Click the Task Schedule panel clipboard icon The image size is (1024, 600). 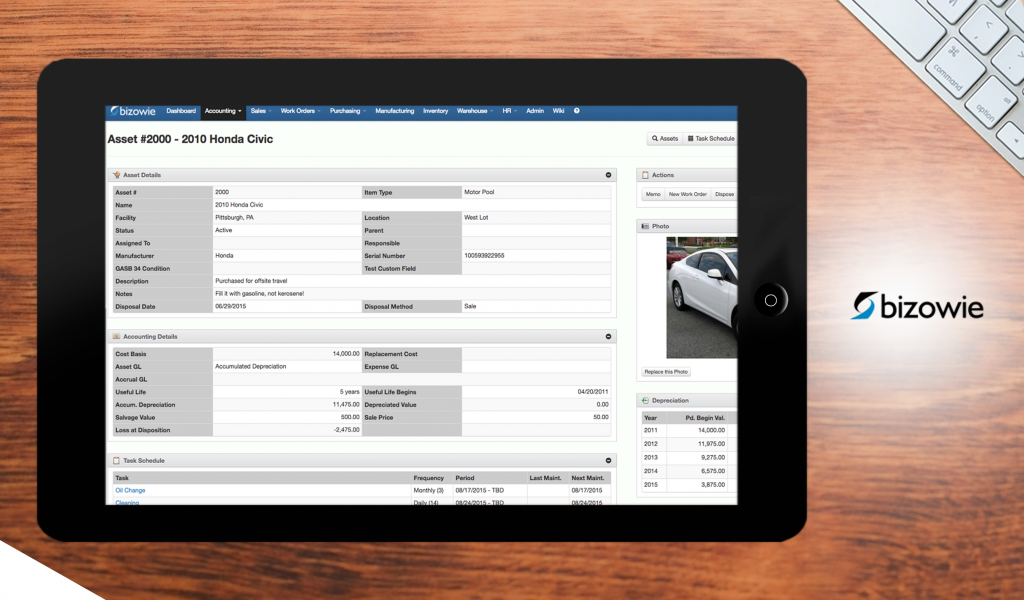116,461
